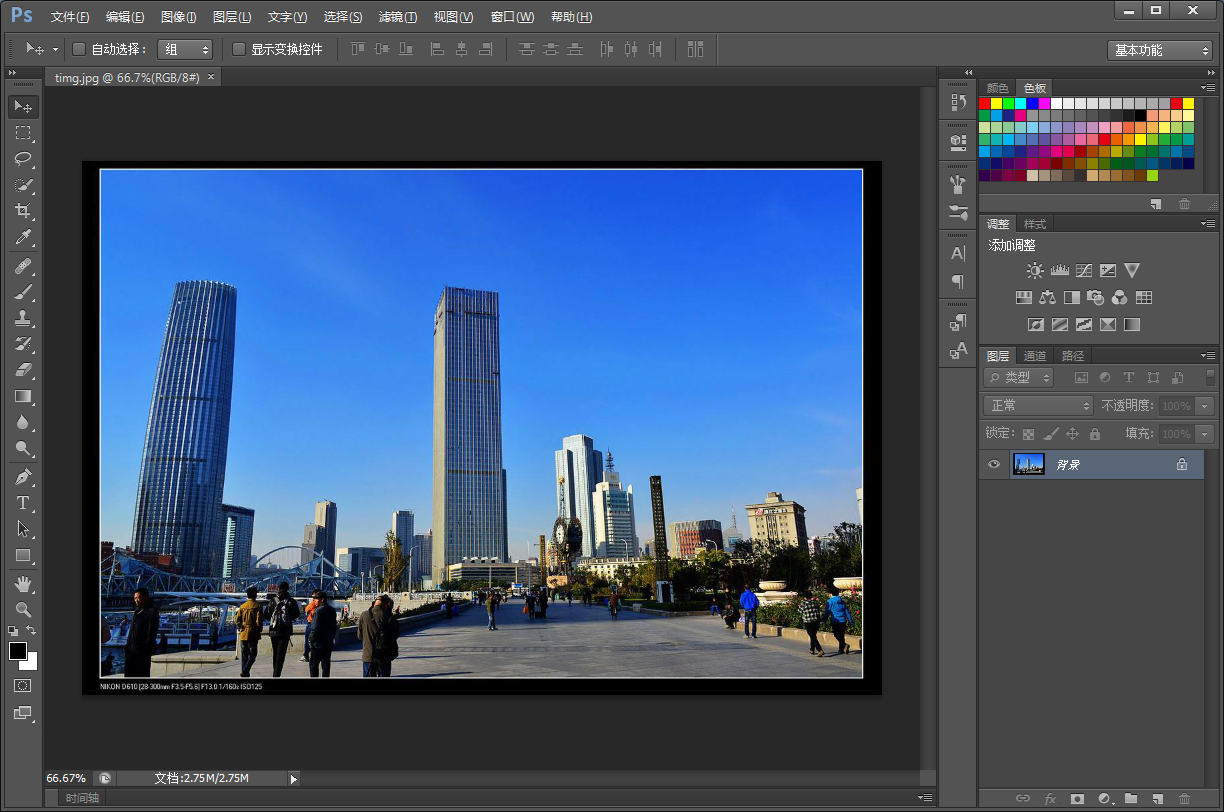The height and width of the screenshot is (812, 1224).
Task: Select the Lasso tool
Action: (23, 159)
